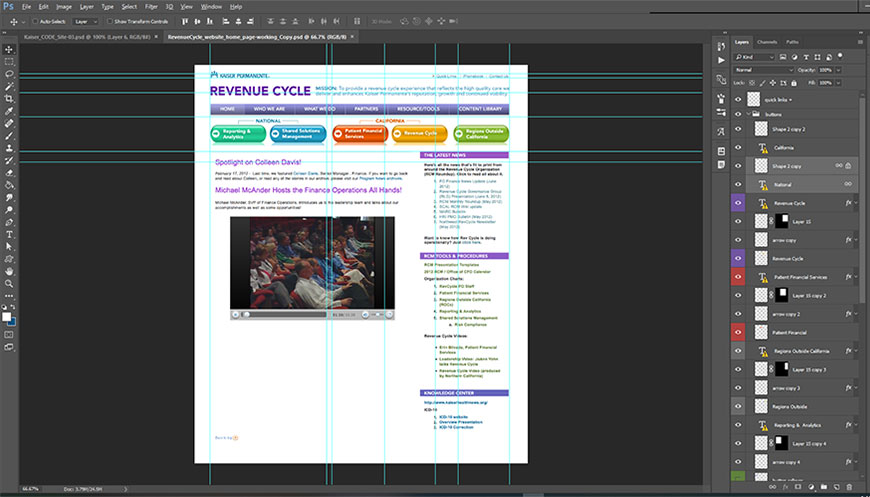Image resolution: width=870 pixels, height=497 pixels.
Task: Select the Zoom tool
Action: 9,283
